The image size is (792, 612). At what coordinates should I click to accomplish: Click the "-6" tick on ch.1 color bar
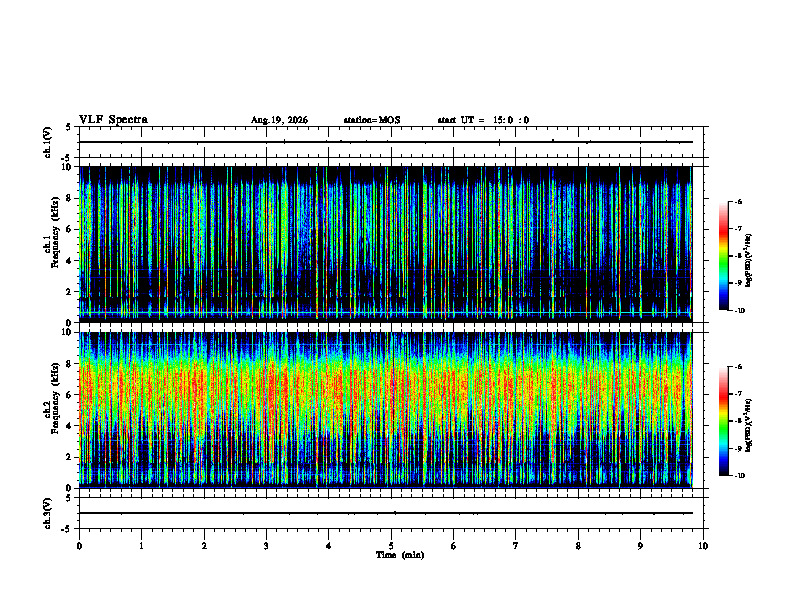coord(738,201)
